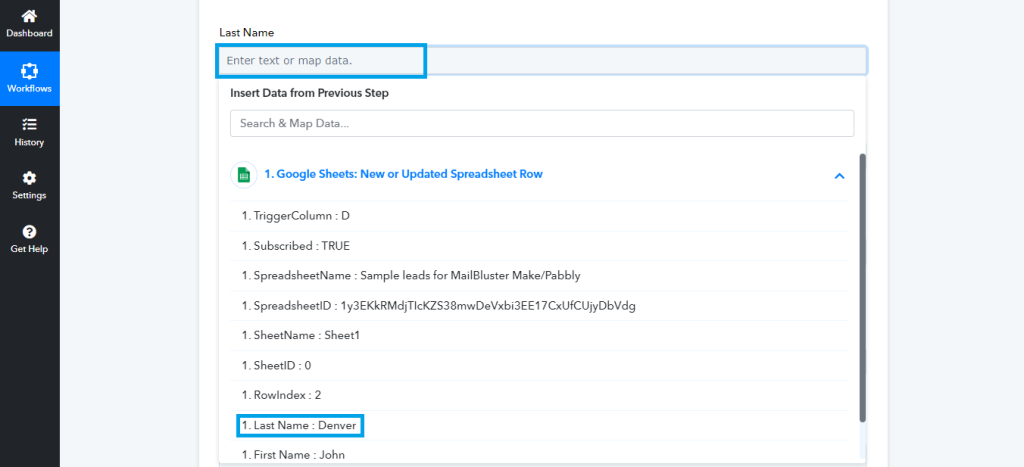Image resolution: width=1024 pixels, height=467 pixels.
Task: Select the Subscribed : TRUE entry
Action: (296, 246)
